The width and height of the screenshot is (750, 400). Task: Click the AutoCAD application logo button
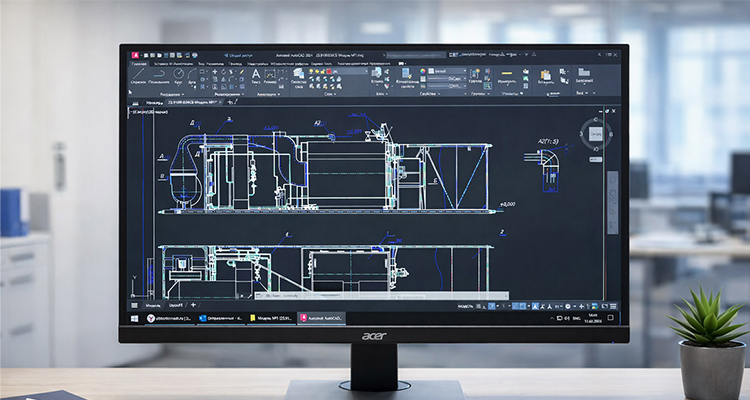(x=134, y=55)
